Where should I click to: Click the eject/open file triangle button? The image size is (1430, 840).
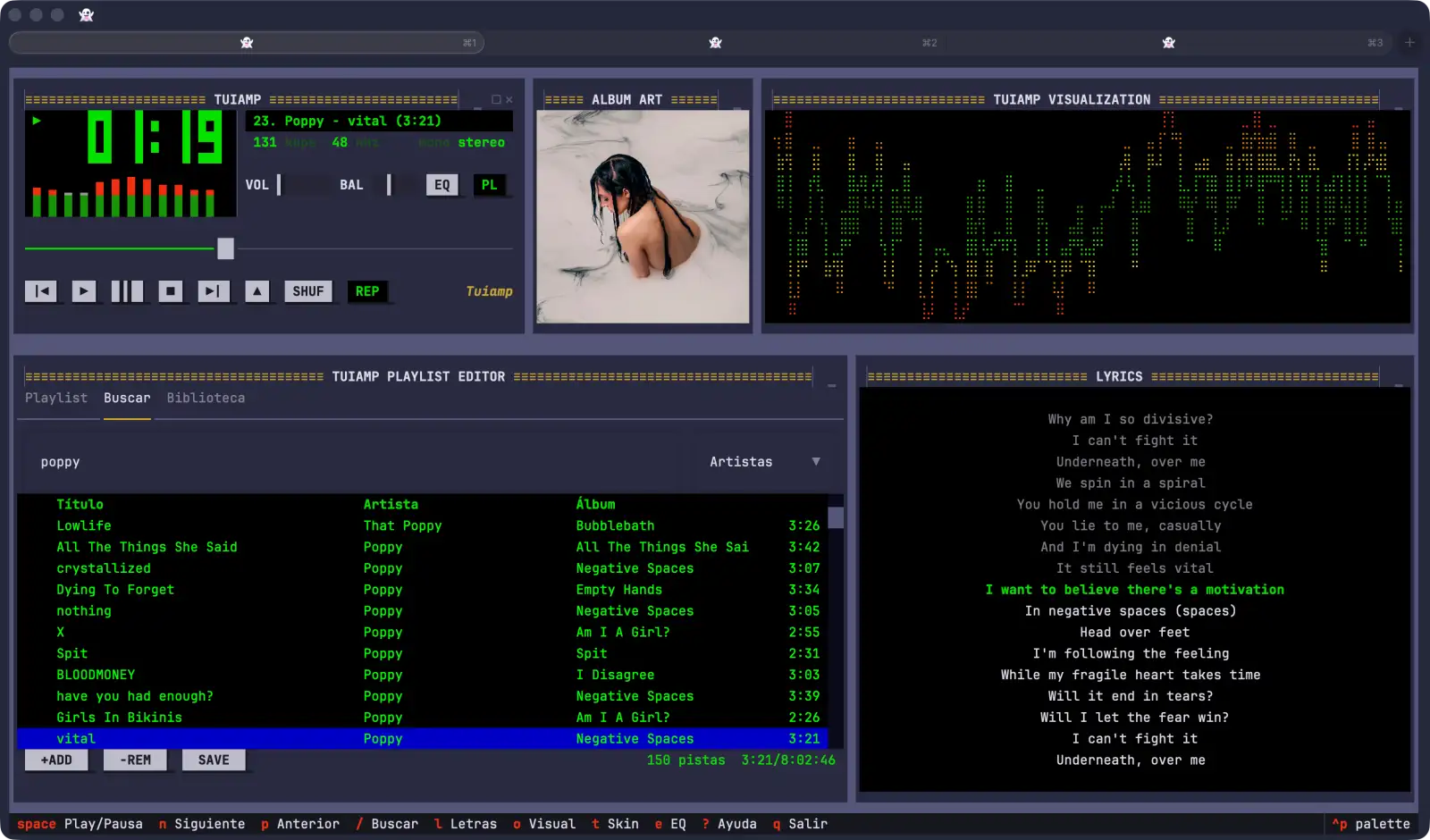tap(257, 291)
